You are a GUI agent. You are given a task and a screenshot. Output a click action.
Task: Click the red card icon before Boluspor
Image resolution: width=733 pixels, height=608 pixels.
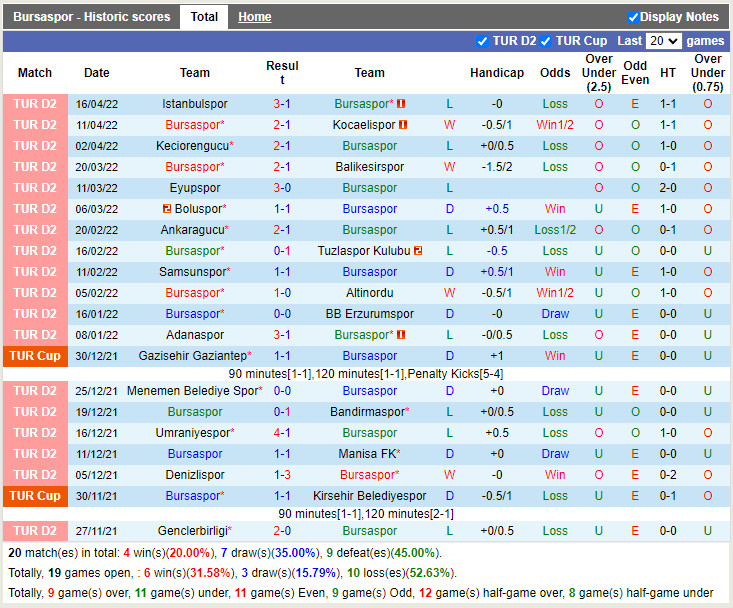[167, 209]
